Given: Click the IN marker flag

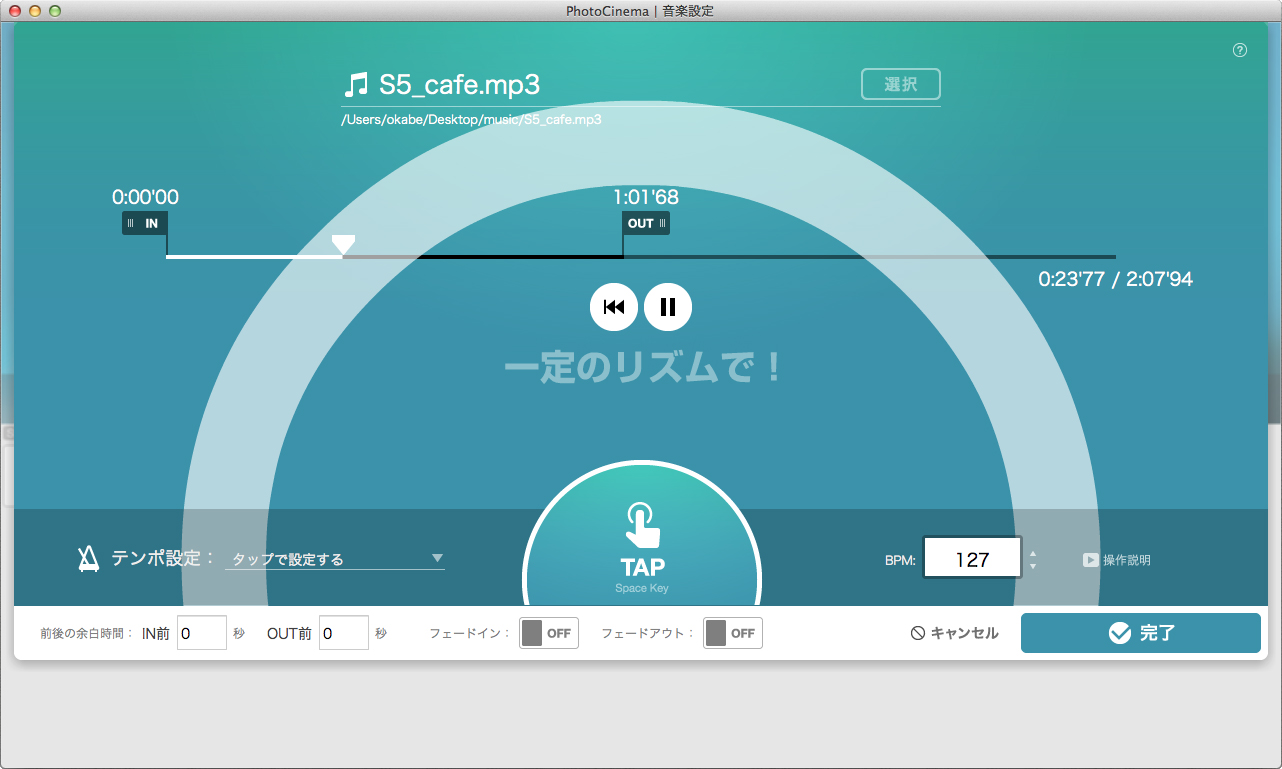Looking at the screenshot, I should click(145, 223).
